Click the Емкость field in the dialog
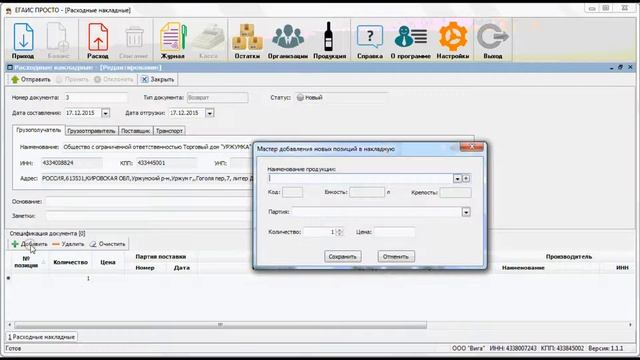The width and height of the screenshot is (640, 360). [367, 192]
